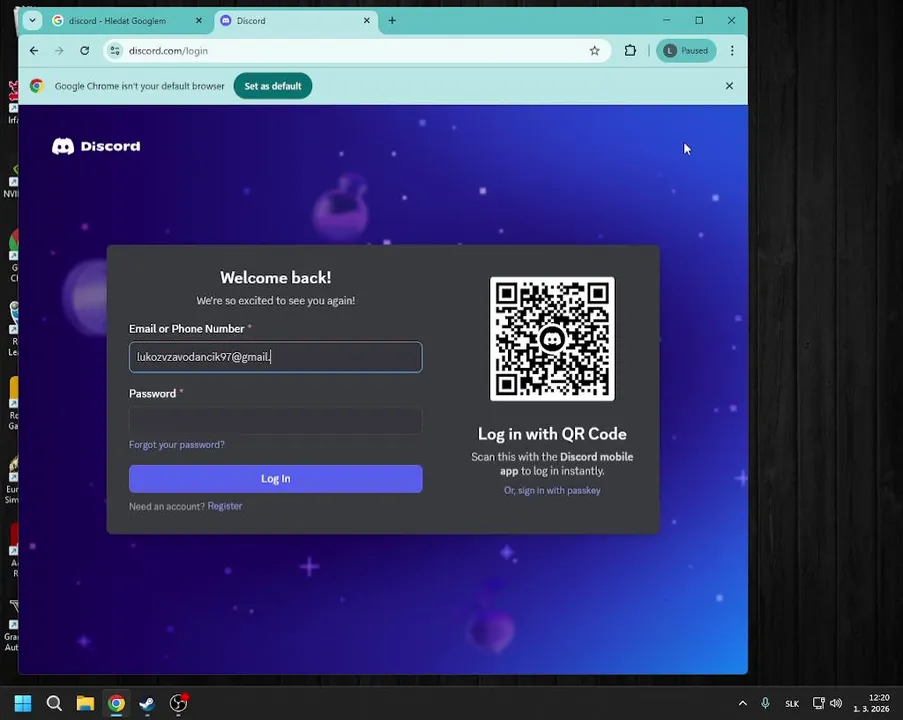This screenshot has width=903, height=720.
Task: Click Log in with QR Code heading
Action: pos(552,434)
